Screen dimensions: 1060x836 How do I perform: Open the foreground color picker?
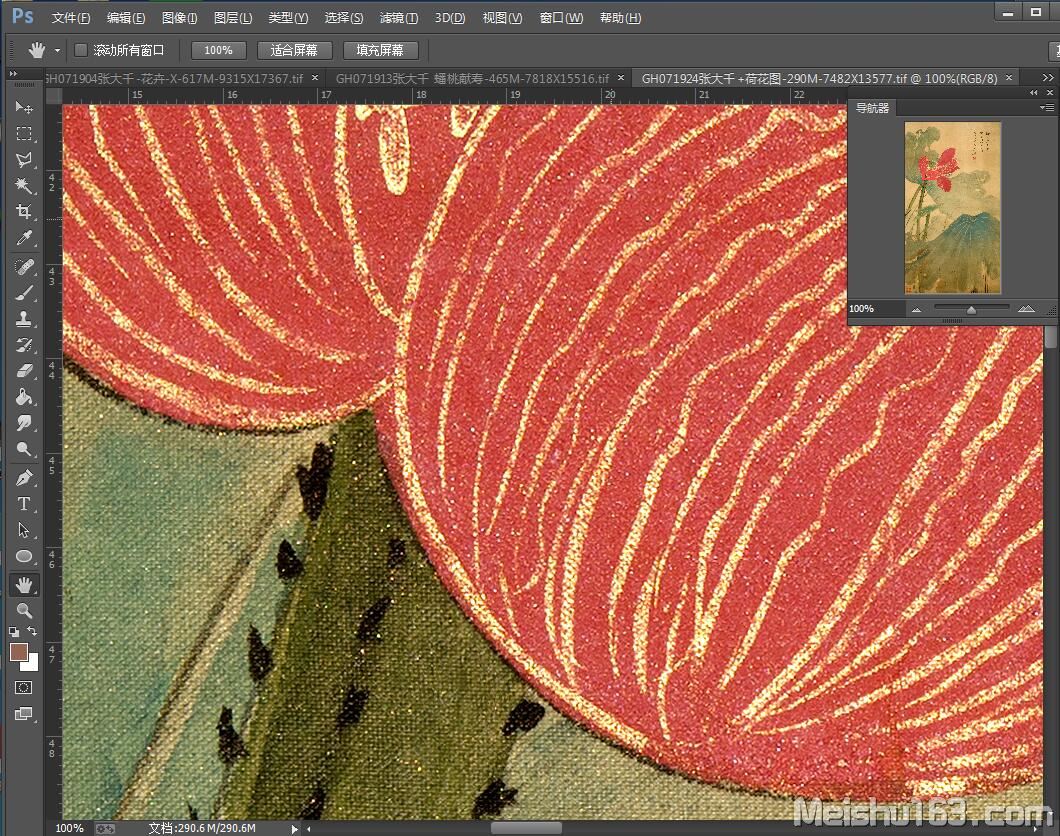coord(18,652)
